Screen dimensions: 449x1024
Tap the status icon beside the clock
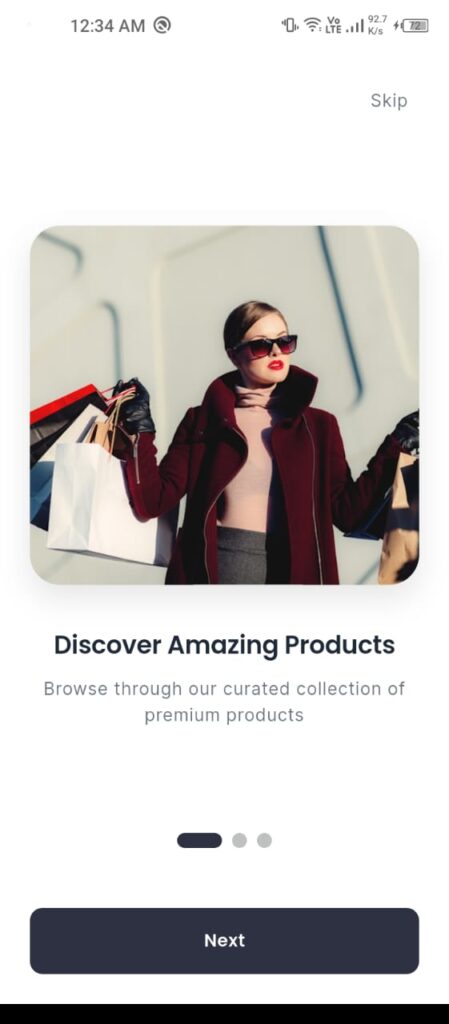[162, 25]
